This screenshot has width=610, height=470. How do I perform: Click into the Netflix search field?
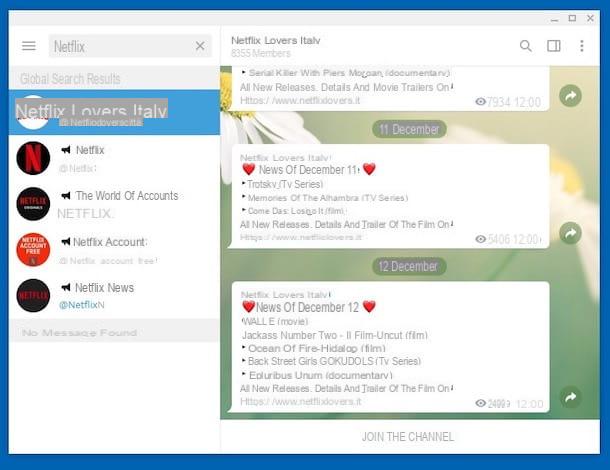[x=130, y=46]
